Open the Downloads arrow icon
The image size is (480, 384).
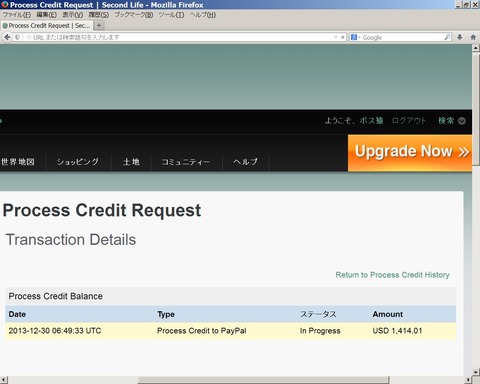pyautogui.click(x=460, y=37)
